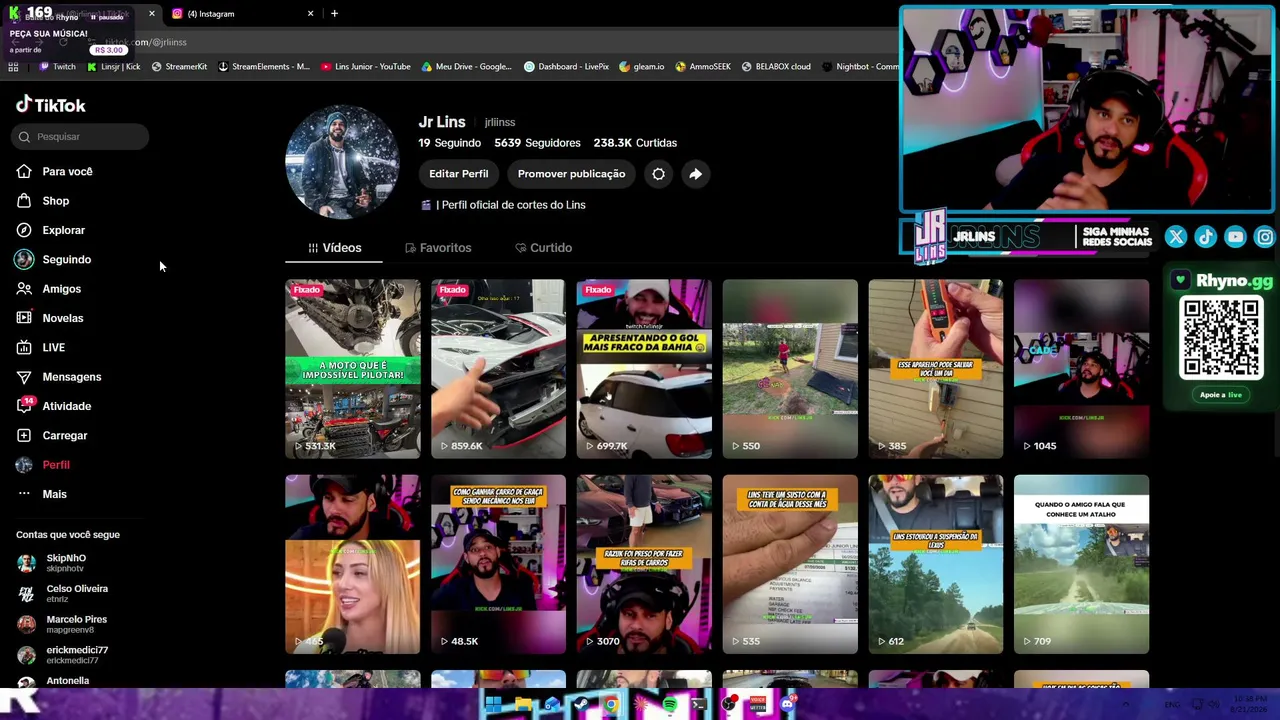Open the video with 709 views
The width and height of the screenshot is (1280, 720).
click(x=1081, y=564)
